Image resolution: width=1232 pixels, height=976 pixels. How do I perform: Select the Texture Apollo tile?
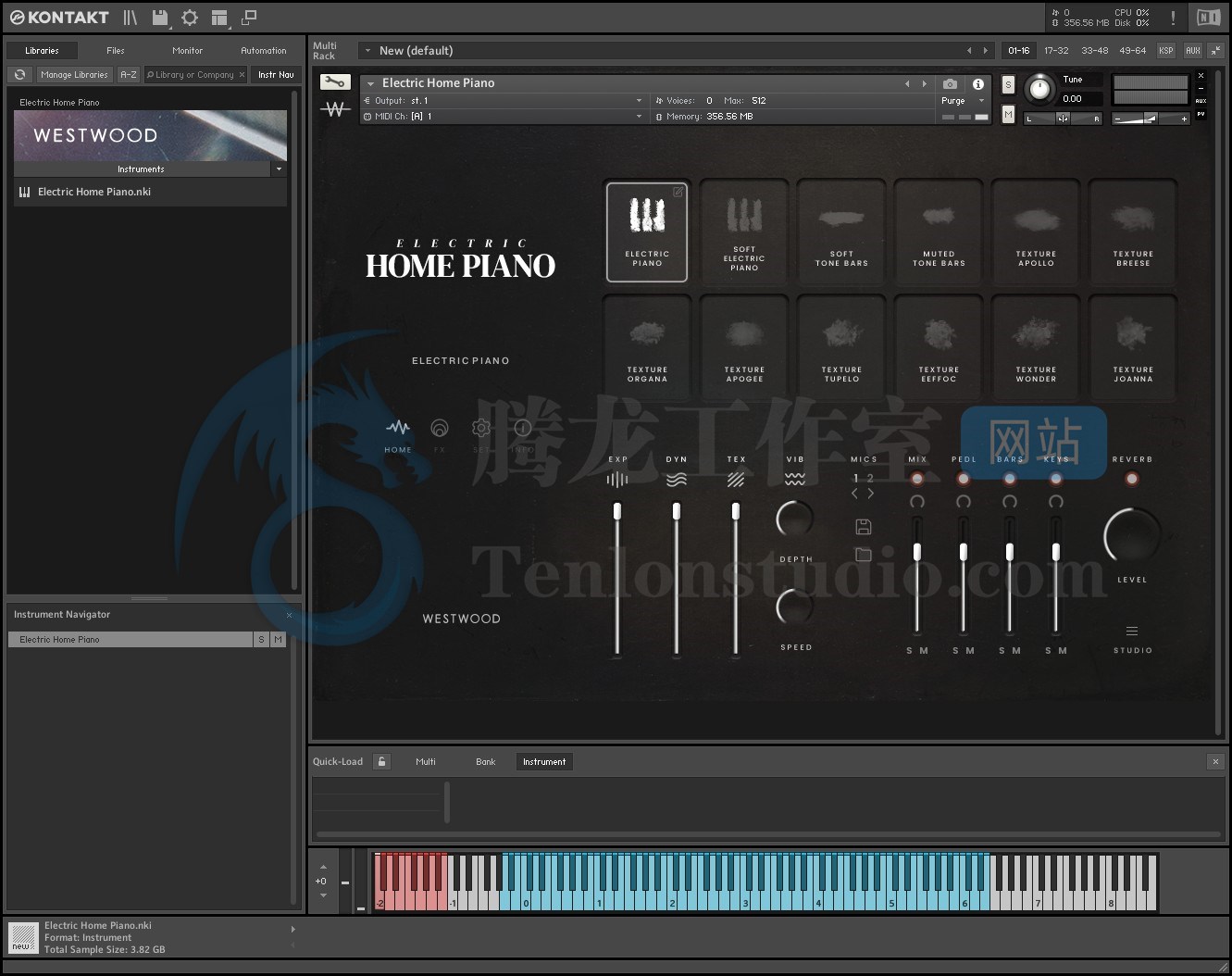pos(1036,231)
